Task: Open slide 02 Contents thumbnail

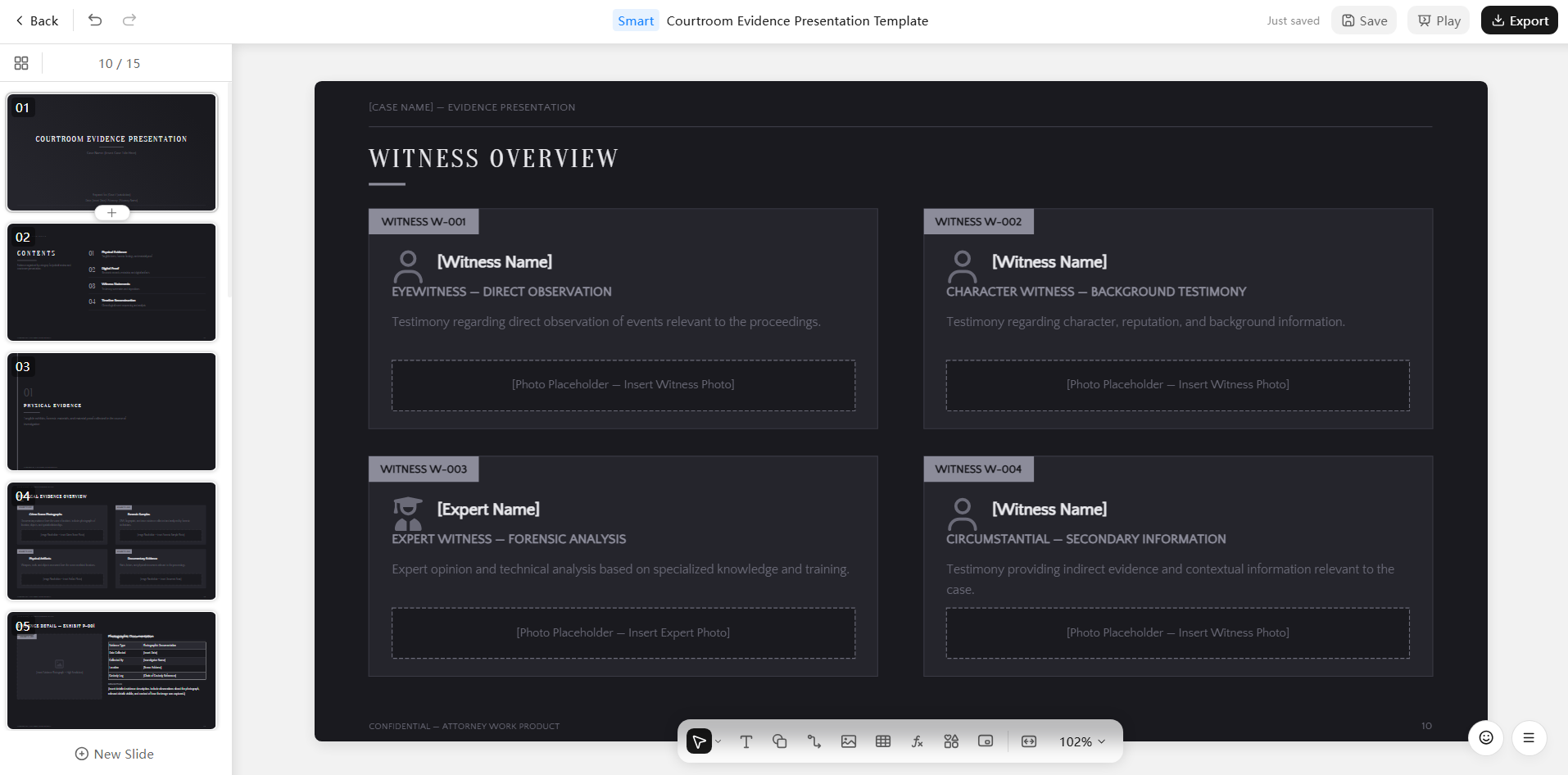Action: pyautogui.click(x=112, y=282)
